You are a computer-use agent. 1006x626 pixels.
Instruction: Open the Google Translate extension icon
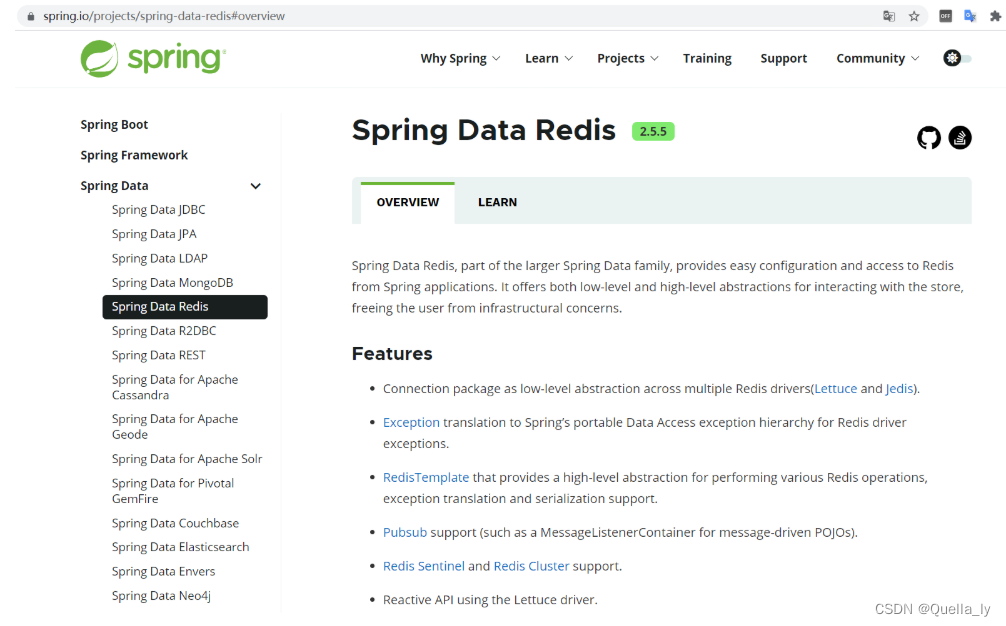click(x=970, y=16)
